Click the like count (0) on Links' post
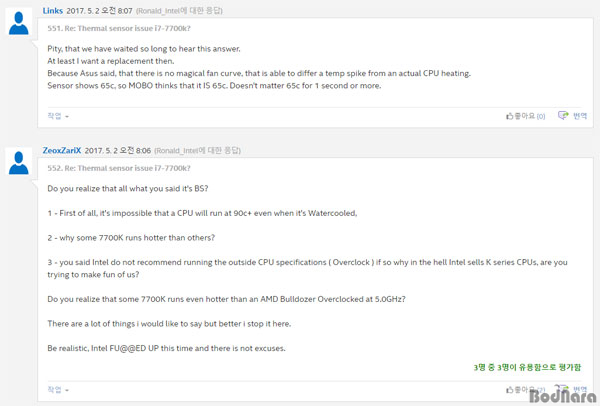The height and width of the screenshot is (406, 600). coord(541,116)
